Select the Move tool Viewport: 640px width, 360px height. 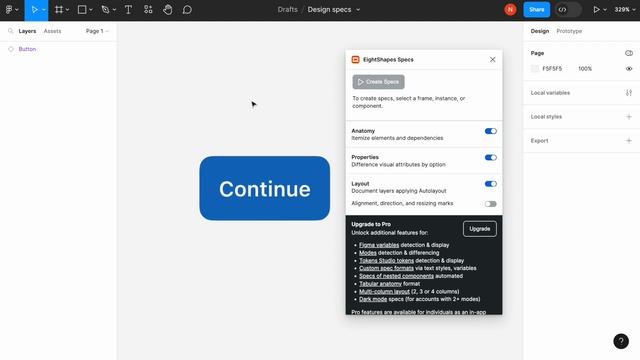[34, 9]
